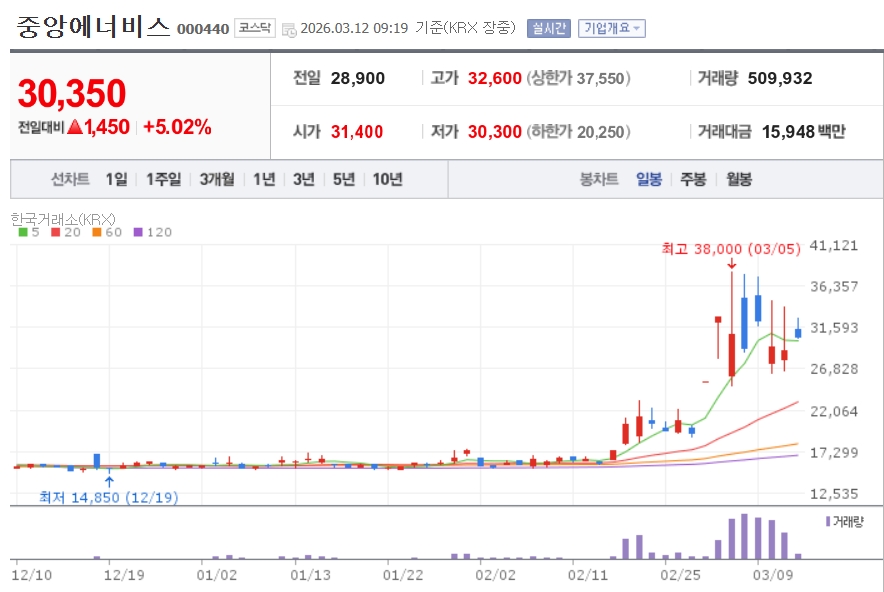Click the 12,535 price axis label
This screenshot has height=592, width=884.
[x=834, y=494]
